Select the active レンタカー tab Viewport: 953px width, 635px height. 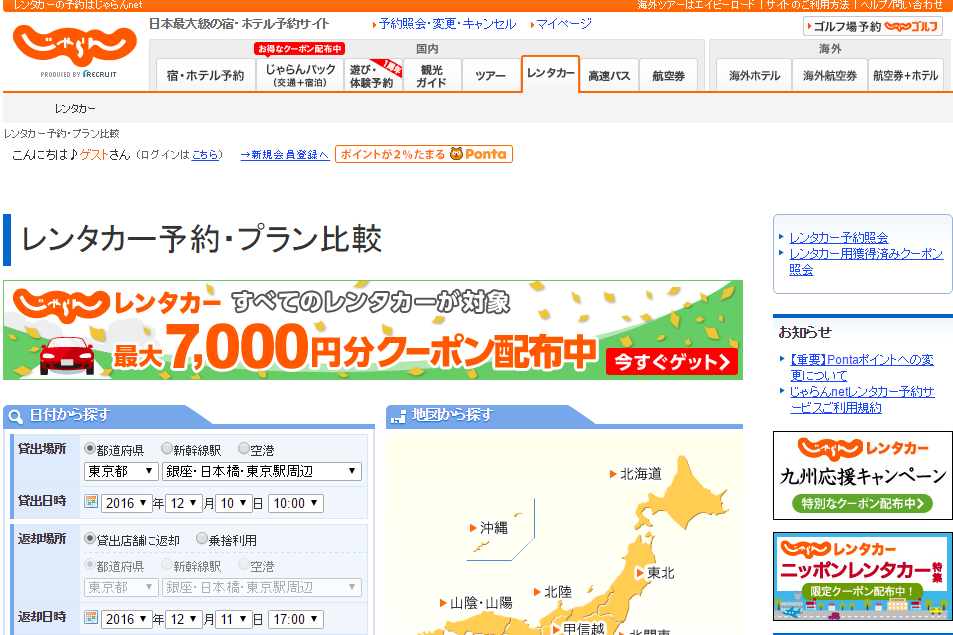[550, 74]
